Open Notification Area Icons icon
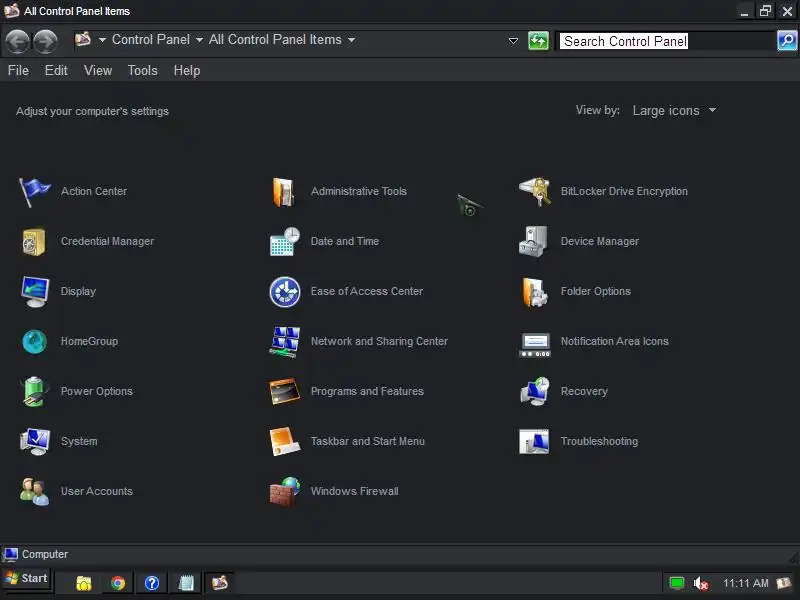 (534, 345)
